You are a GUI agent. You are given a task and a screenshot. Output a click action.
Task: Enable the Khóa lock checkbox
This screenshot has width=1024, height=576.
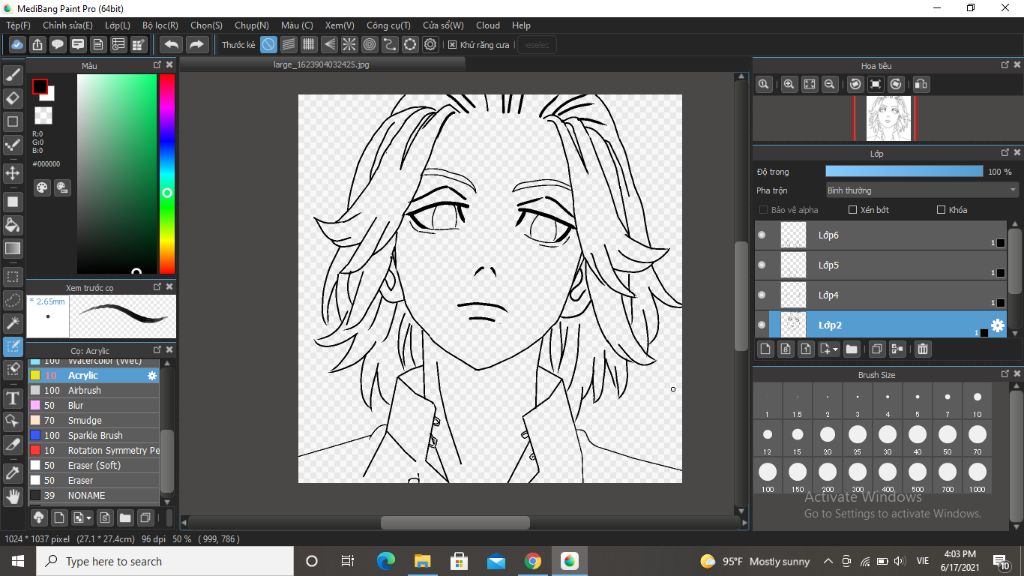(941, 210)
